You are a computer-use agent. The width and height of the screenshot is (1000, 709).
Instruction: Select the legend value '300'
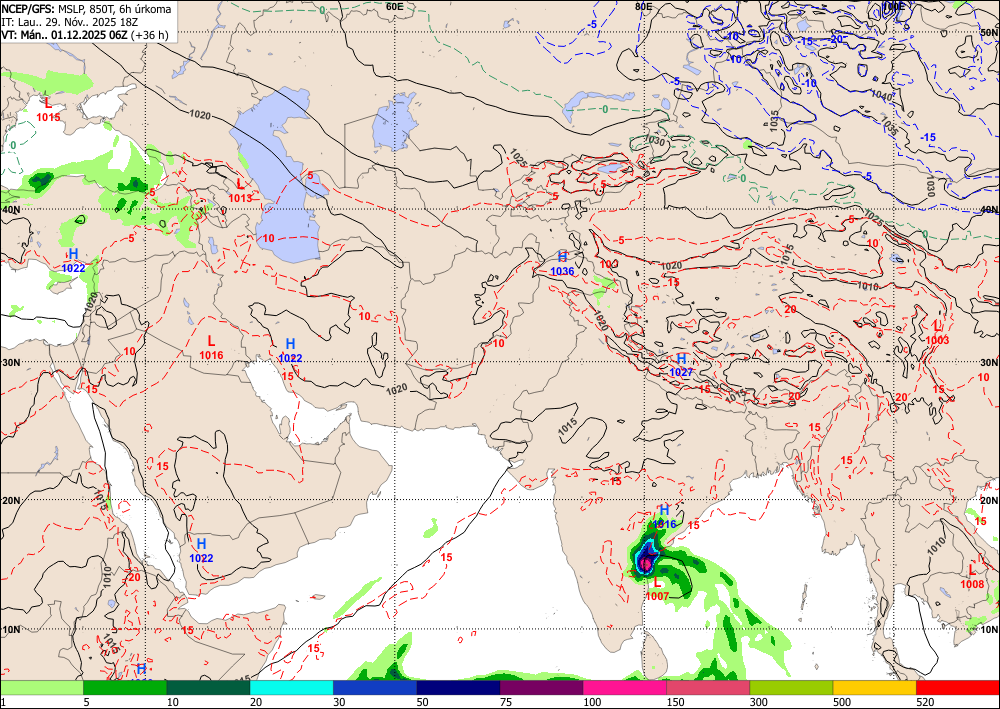click(x=759, y=702)
